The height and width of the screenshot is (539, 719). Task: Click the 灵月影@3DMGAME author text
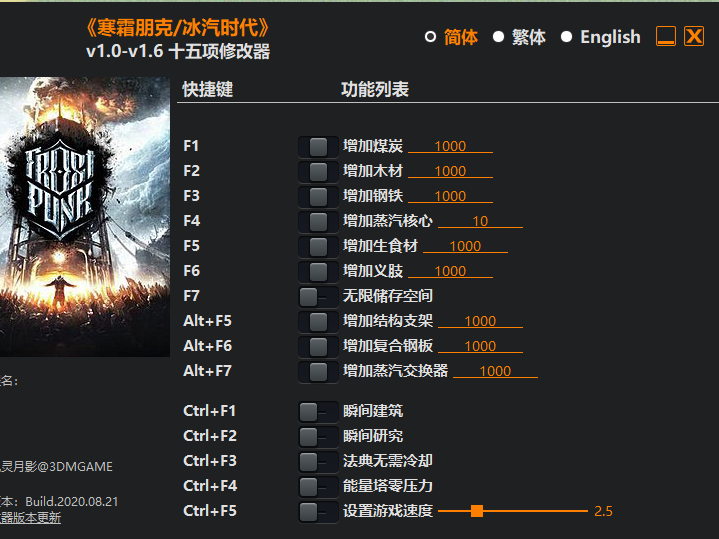pos(56,467)
